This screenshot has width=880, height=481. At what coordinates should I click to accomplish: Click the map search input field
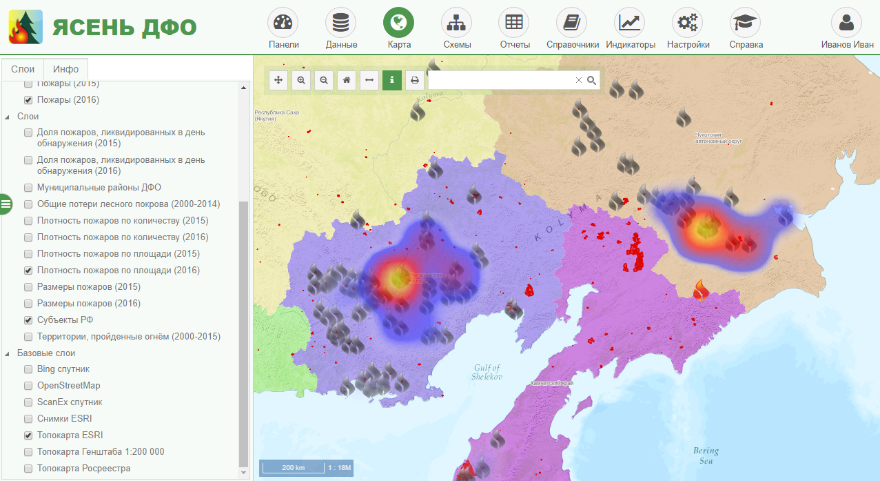[x=501, y=80]
